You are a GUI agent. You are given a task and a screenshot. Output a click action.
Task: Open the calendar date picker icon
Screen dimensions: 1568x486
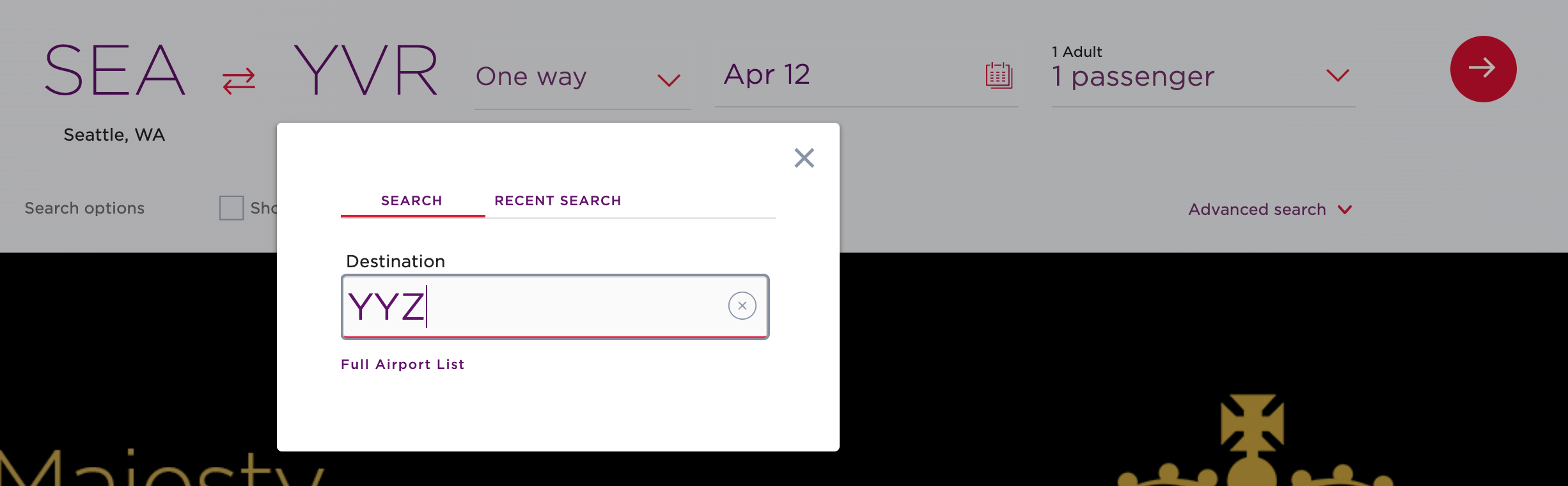[x=999, y=75]
